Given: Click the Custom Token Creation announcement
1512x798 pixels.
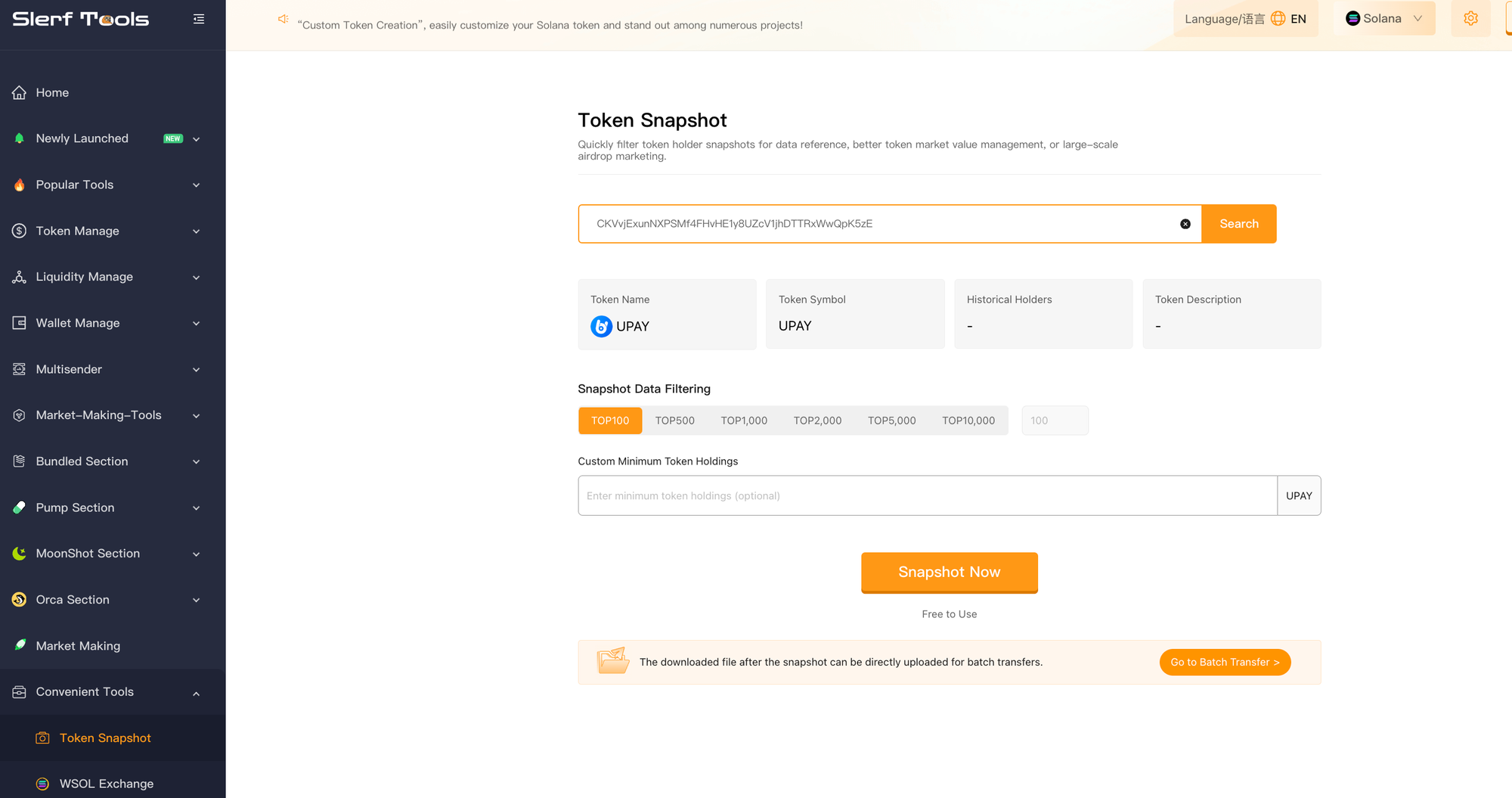Looking at the screenshot, I should (550, 25).
